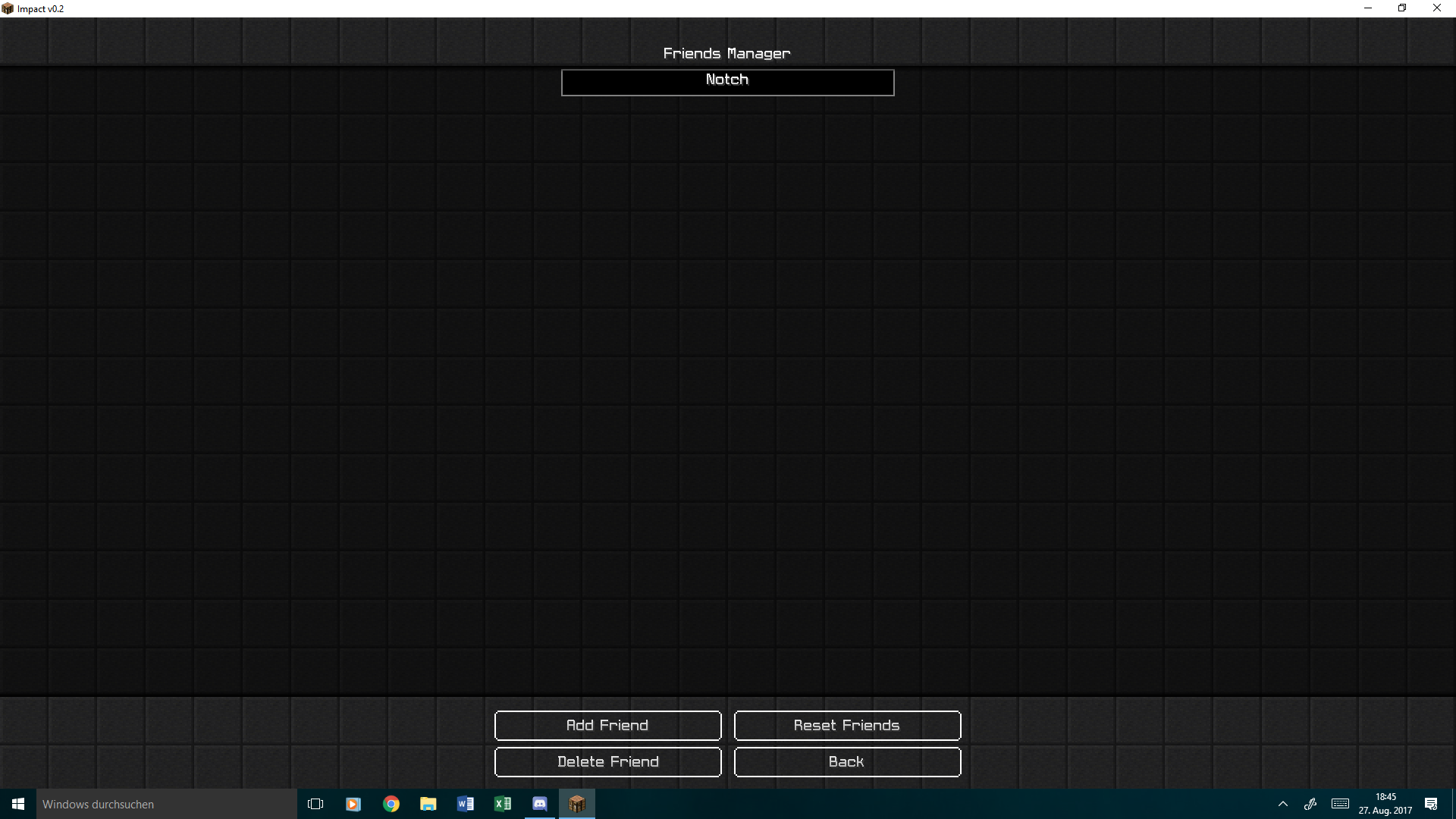Open Microsoft Excel from the taskbar

pos(503,804)
